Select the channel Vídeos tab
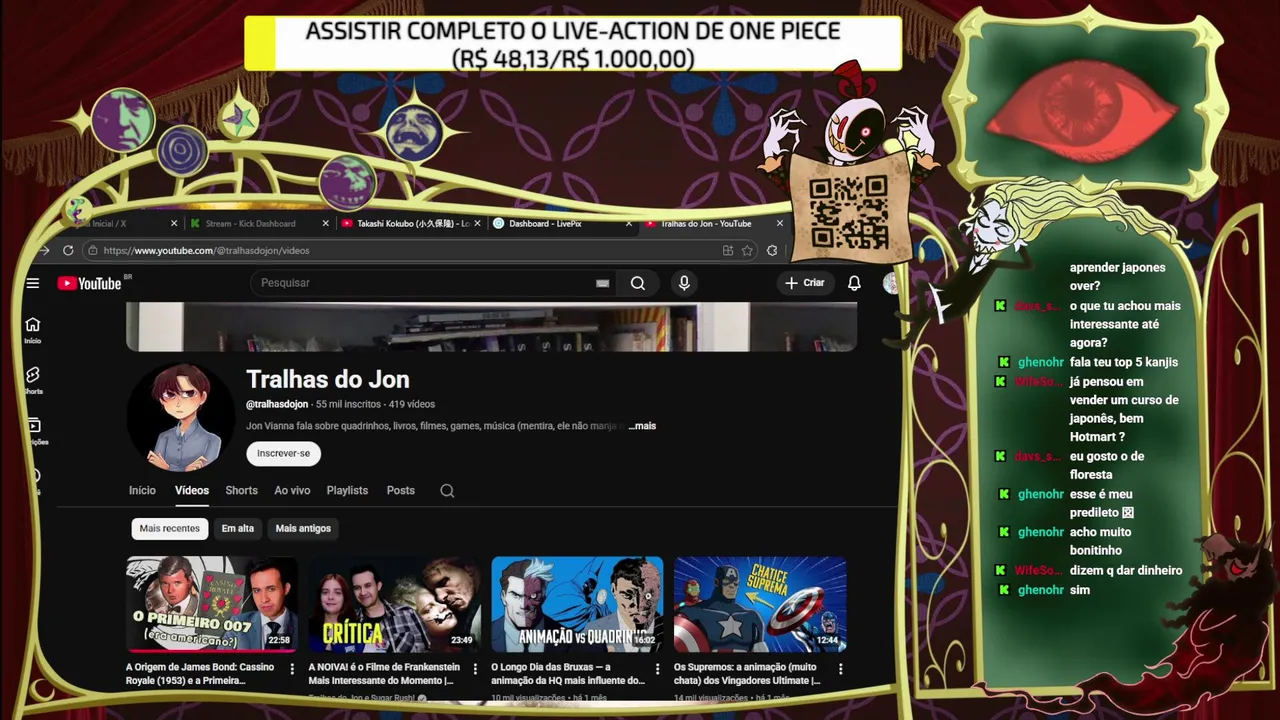Image resolution: width=1280 pixels, height=720 pixels. [192, 491]
